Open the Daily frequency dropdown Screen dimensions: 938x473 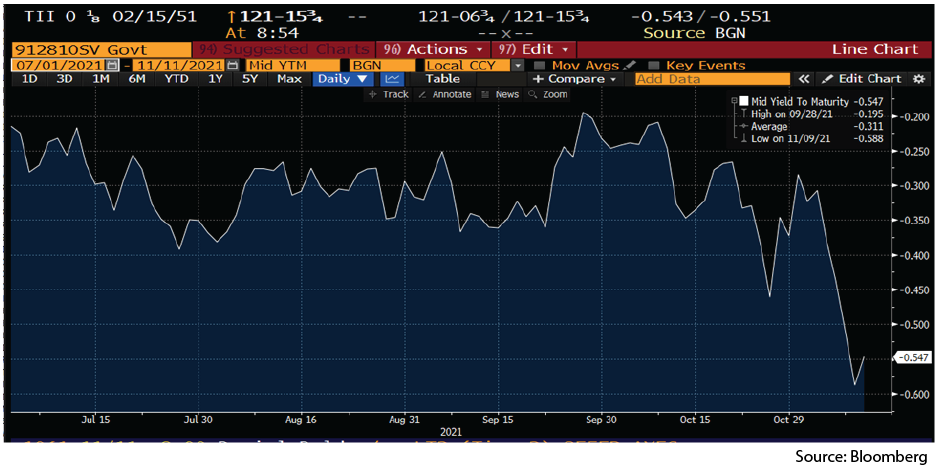(x=343, y=79)
